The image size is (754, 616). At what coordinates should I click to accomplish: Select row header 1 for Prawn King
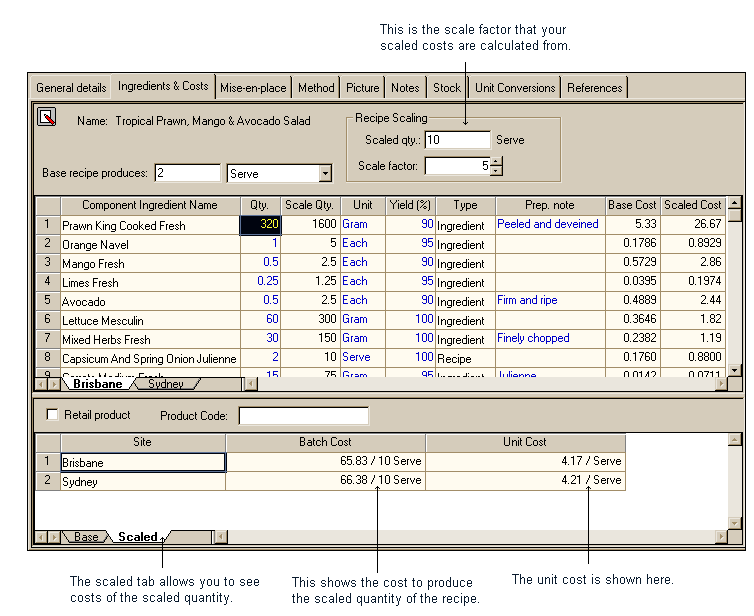pyautogui.click(x=48, y=225)
